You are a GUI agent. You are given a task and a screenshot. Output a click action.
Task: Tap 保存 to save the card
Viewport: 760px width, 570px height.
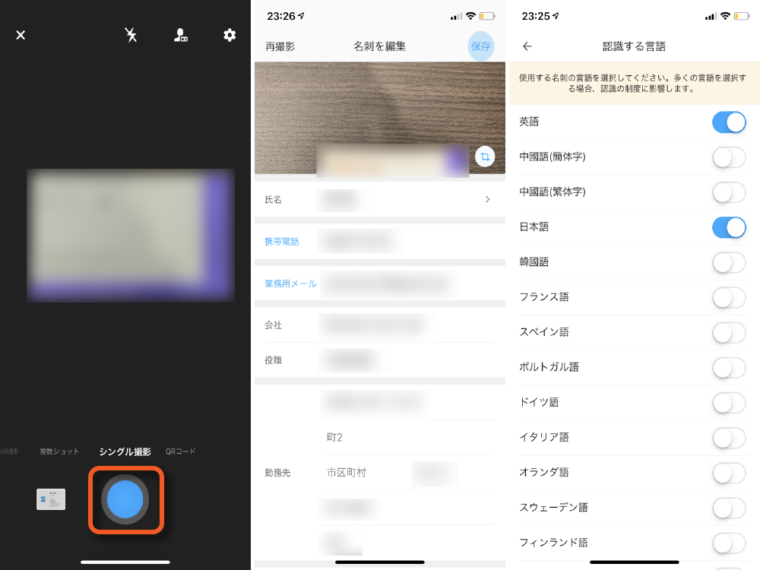pos(480,46)
